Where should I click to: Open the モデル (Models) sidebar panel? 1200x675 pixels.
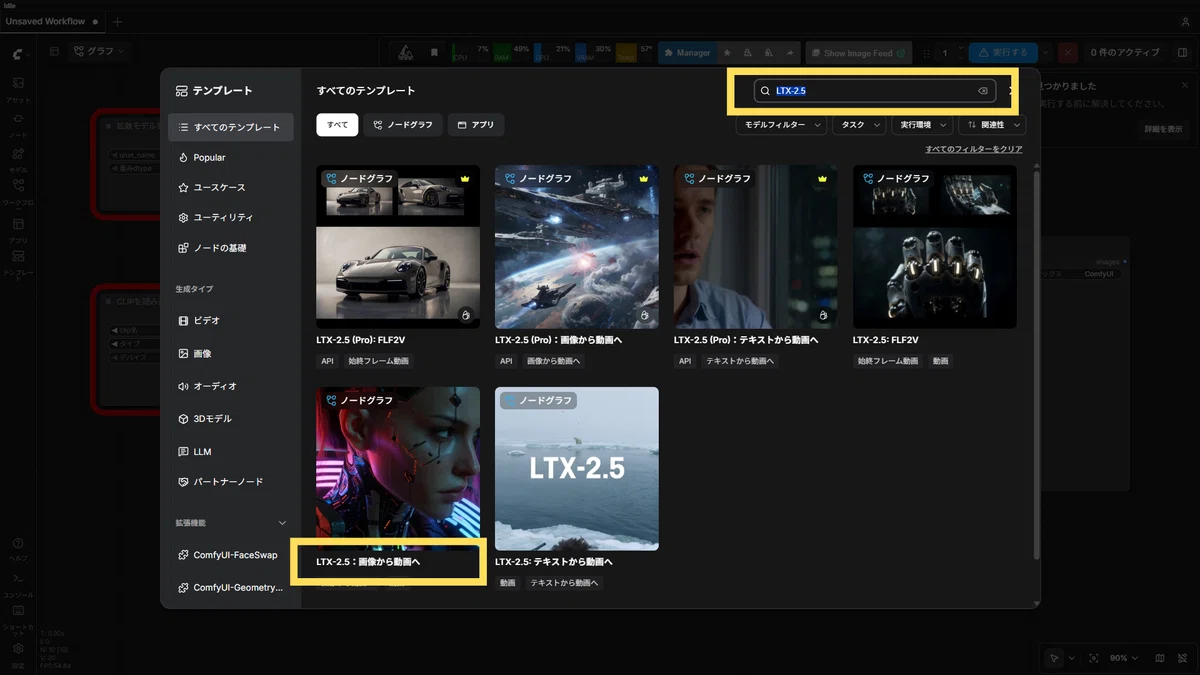click(x=18, y=159)
